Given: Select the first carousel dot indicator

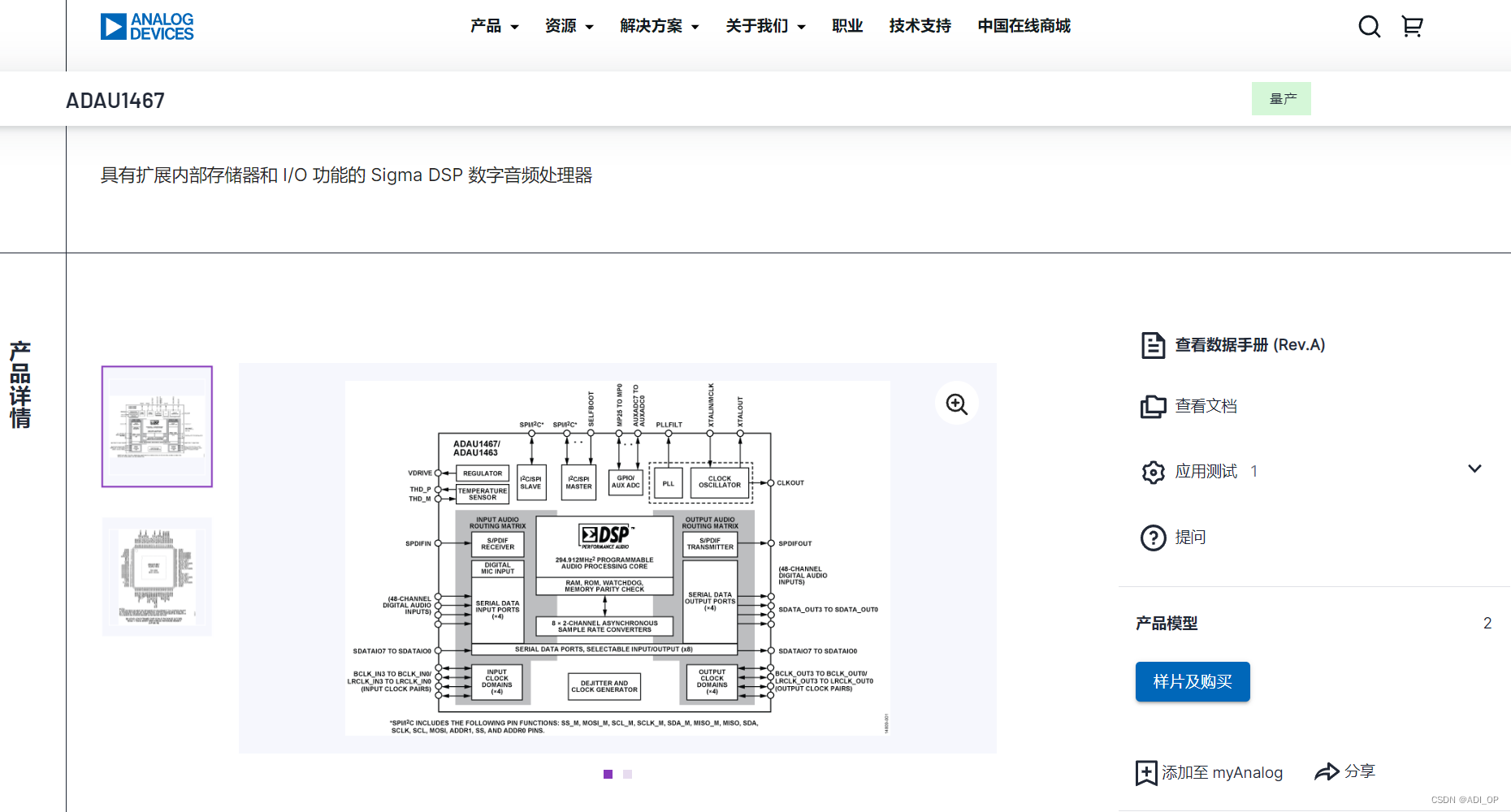Looking at the screenshot, I should point(608,775).
